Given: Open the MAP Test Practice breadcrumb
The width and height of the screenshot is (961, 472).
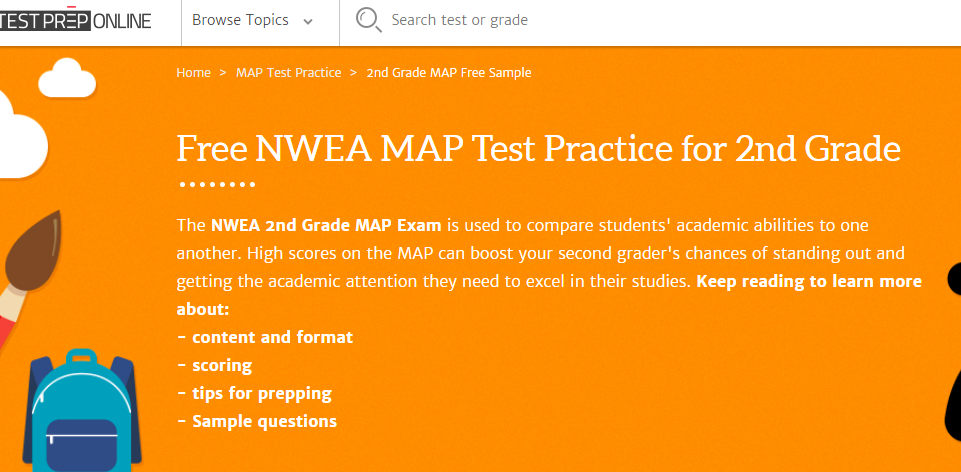Looking at the screenshot, I should click(x=288, y=73).
